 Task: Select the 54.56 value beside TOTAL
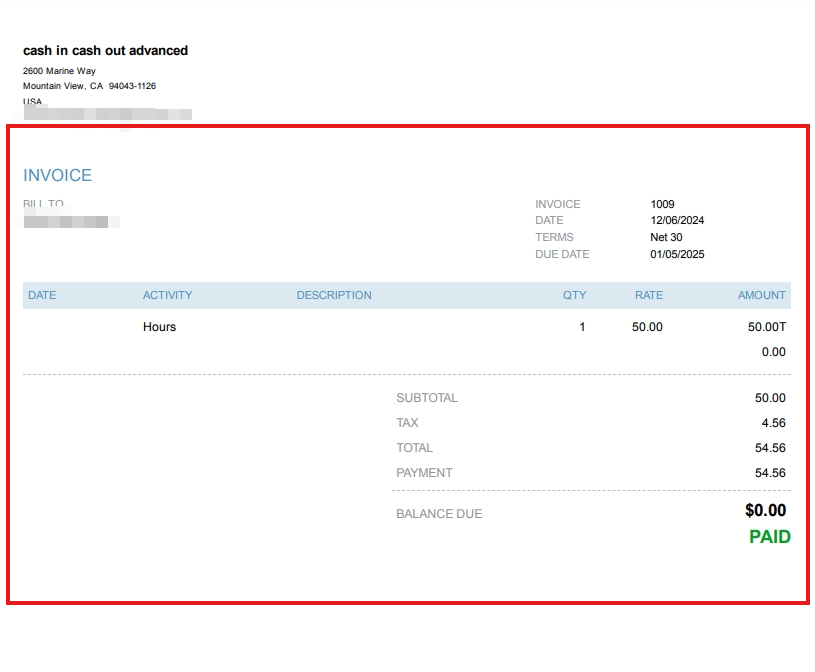tap(770, 447)
